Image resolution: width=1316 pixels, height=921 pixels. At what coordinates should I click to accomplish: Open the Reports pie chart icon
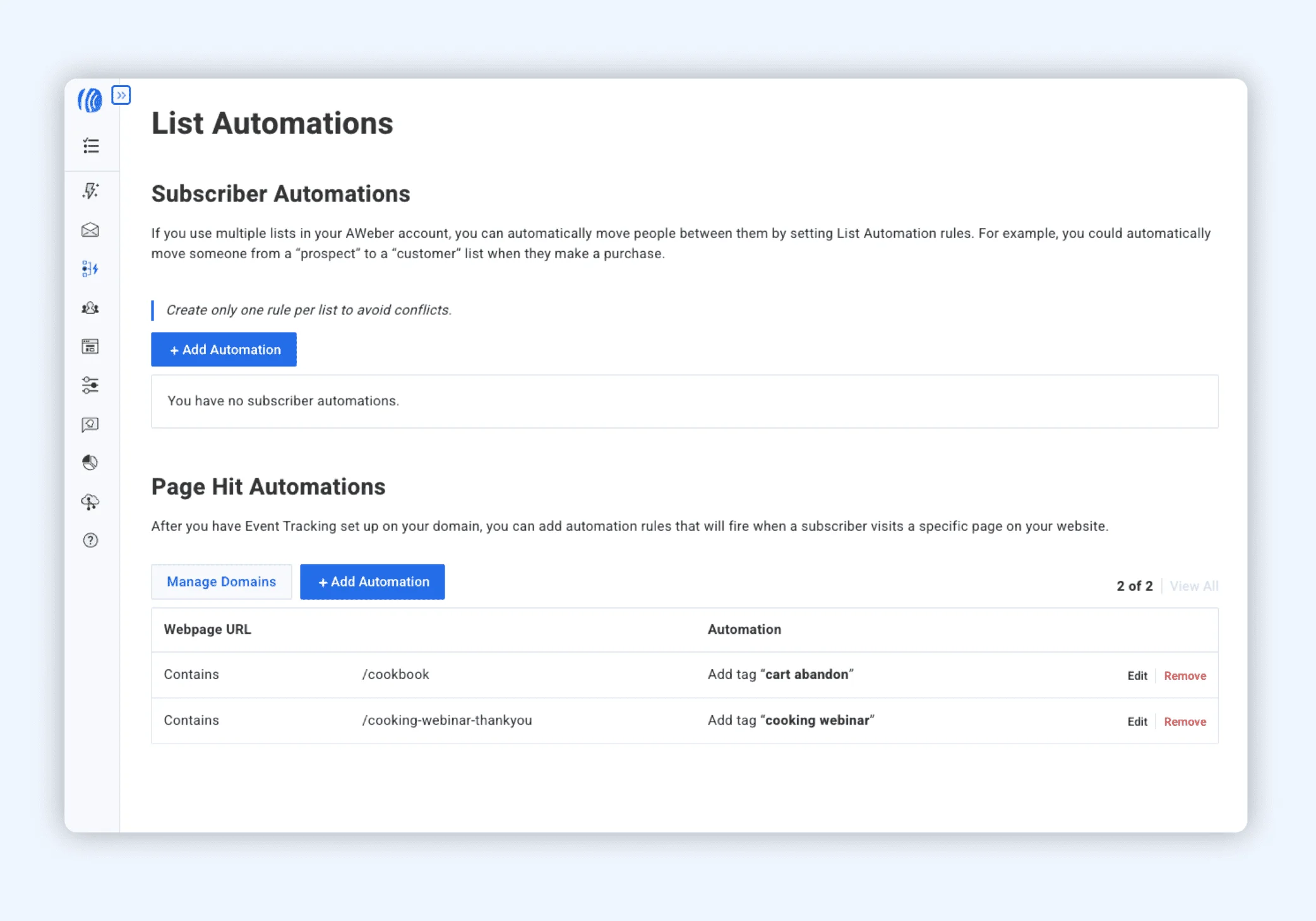click(x=90, y=463)
